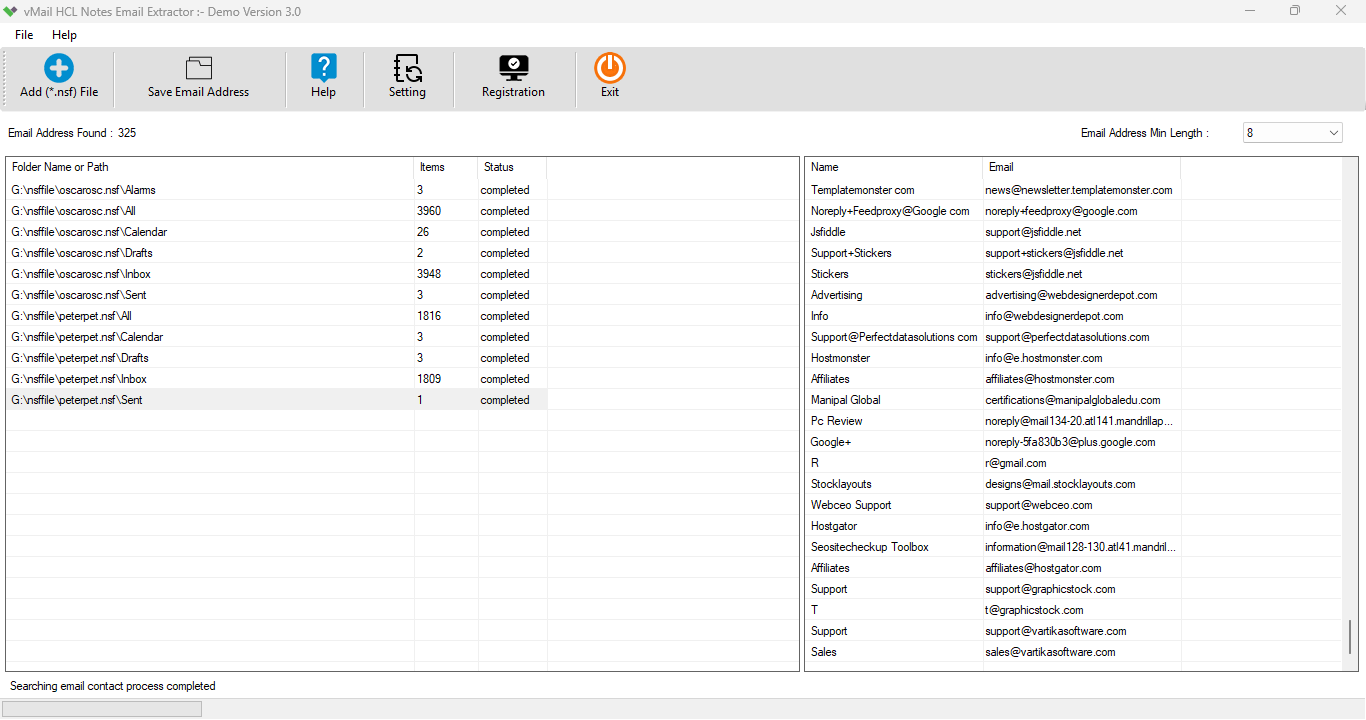Click the Save Email Address folder icon

199,68
